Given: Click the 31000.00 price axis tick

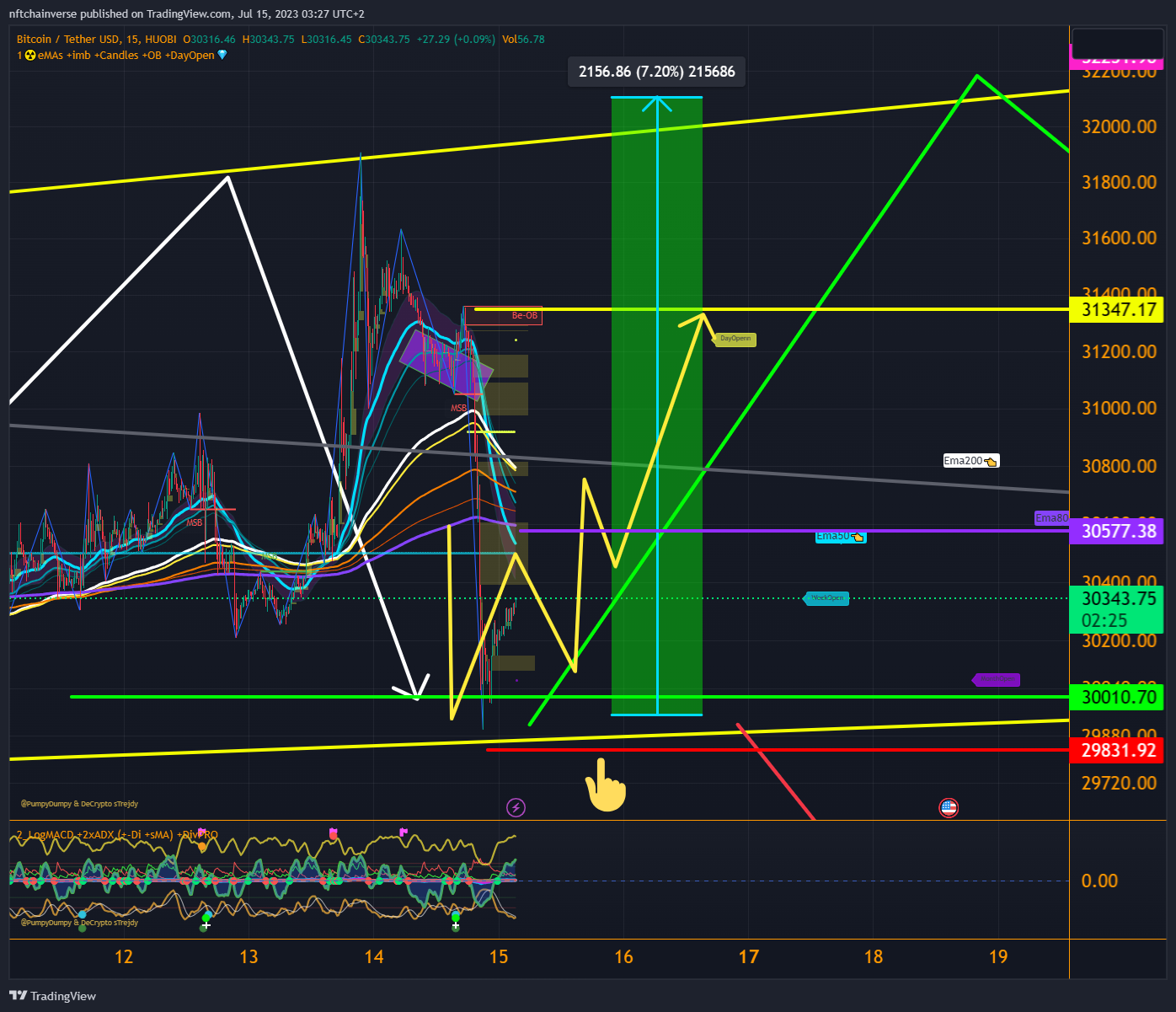Looking at the screenshot, I should pos(1119,408).
